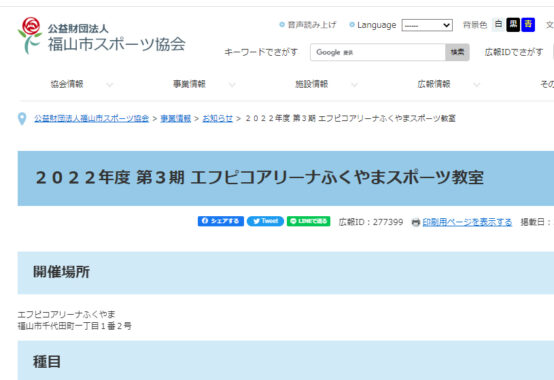Viewport: 554px width, 380px height.
Task: Tweet this page with Twitter button
Action: [x=265, y=221]
